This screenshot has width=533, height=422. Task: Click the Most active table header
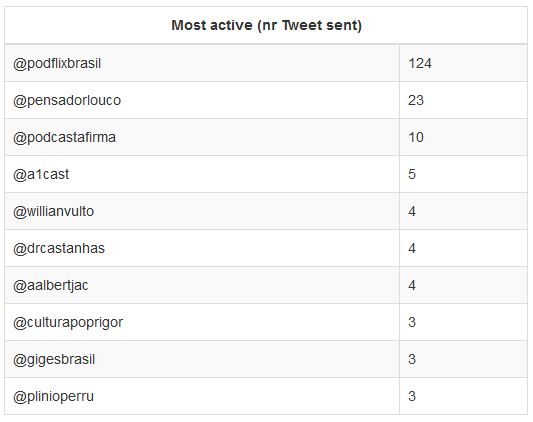(266, 26)
